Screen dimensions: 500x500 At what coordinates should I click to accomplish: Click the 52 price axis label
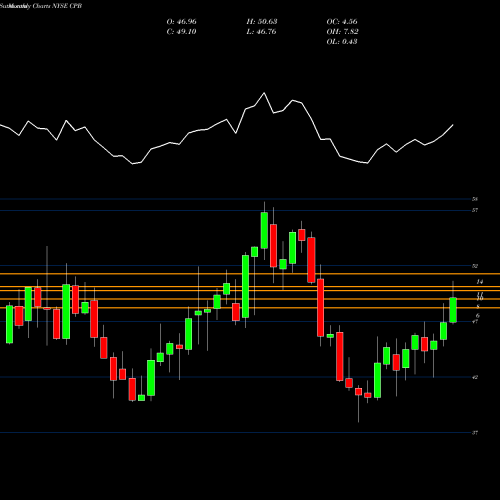[x=475, y=266]
